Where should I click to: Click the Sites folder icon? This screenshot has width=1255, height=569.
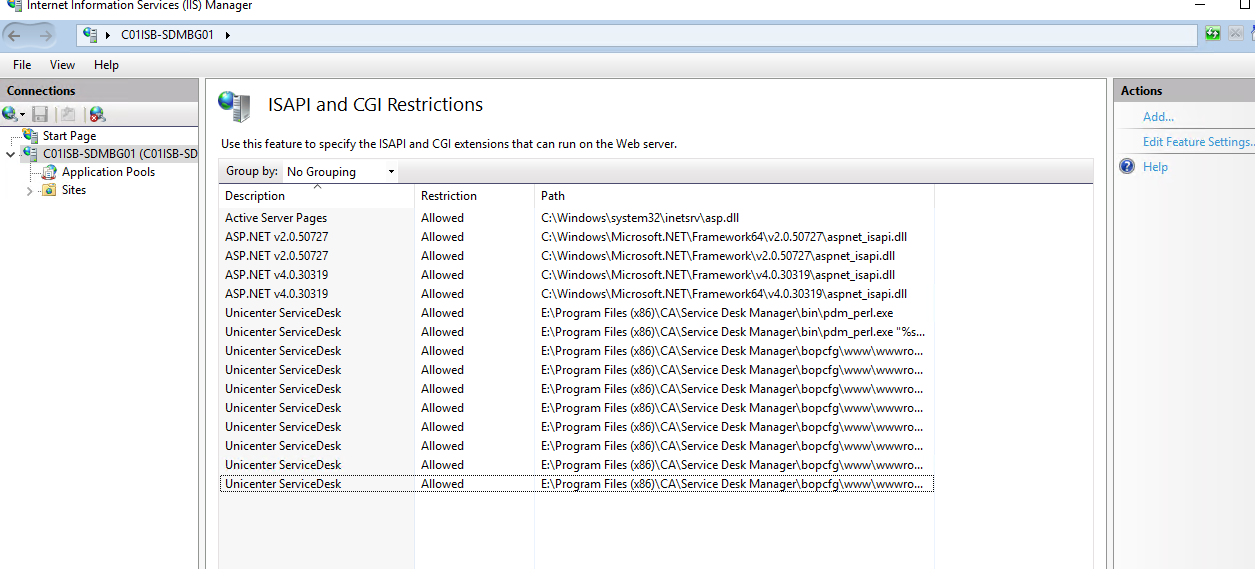pos(49,190)
